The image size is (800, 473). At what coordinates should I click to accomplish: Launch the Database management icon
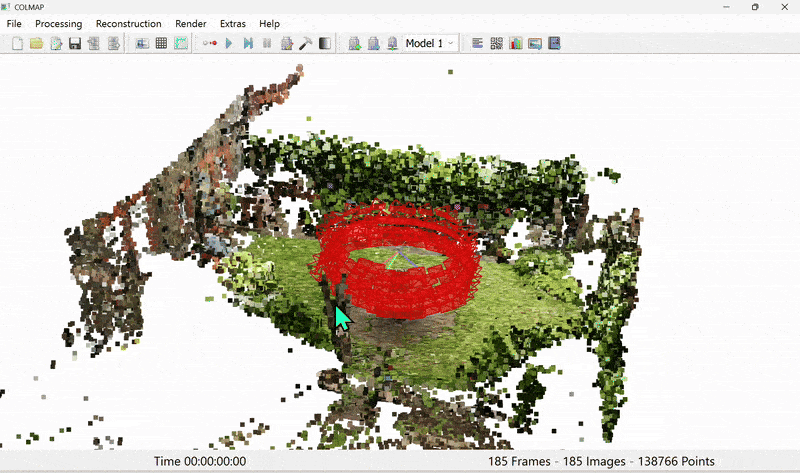tap(180, 44)
